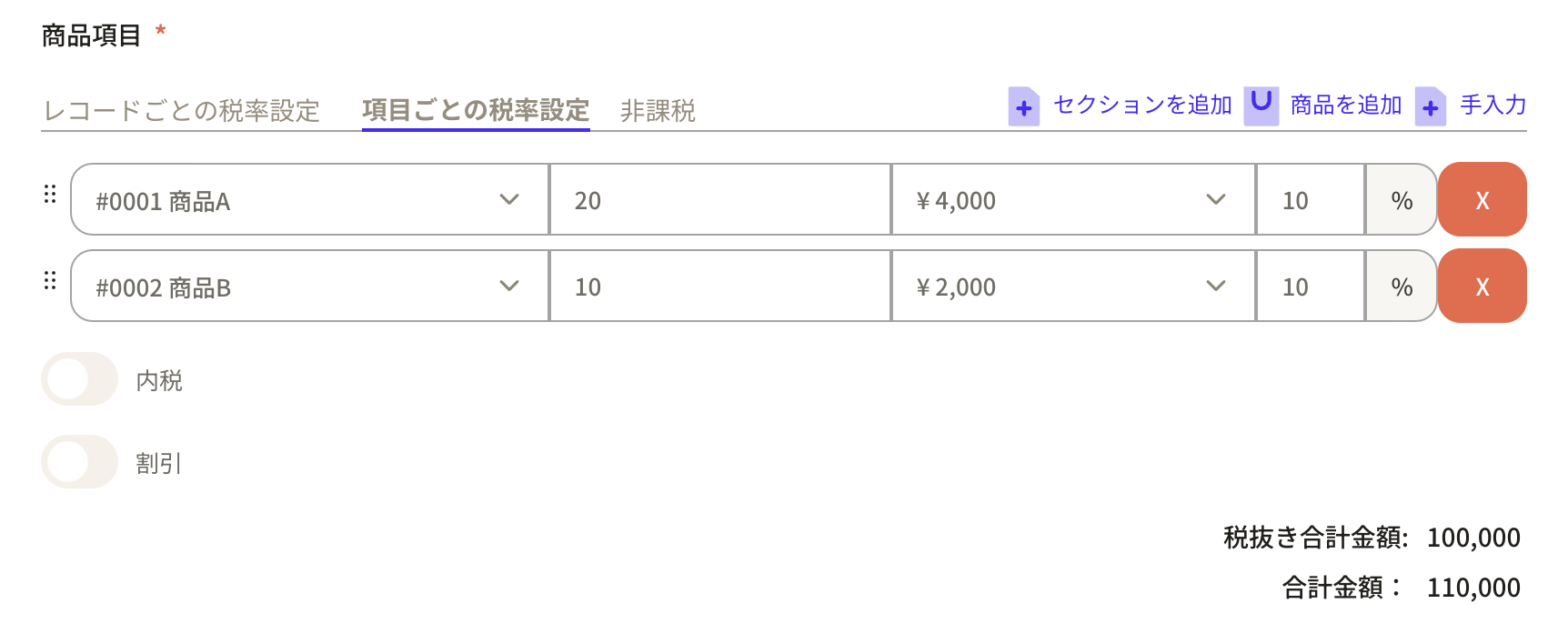Remove the 商品B row with X
The width and height of the screenshot is (1568, 624).
(1482, 287)
